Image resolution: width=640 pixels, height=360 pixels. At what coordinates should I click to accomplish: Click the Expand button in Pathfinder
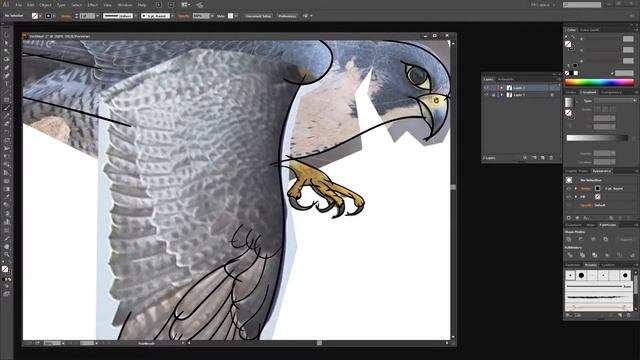pyautogui.click(x=626, y=239)
